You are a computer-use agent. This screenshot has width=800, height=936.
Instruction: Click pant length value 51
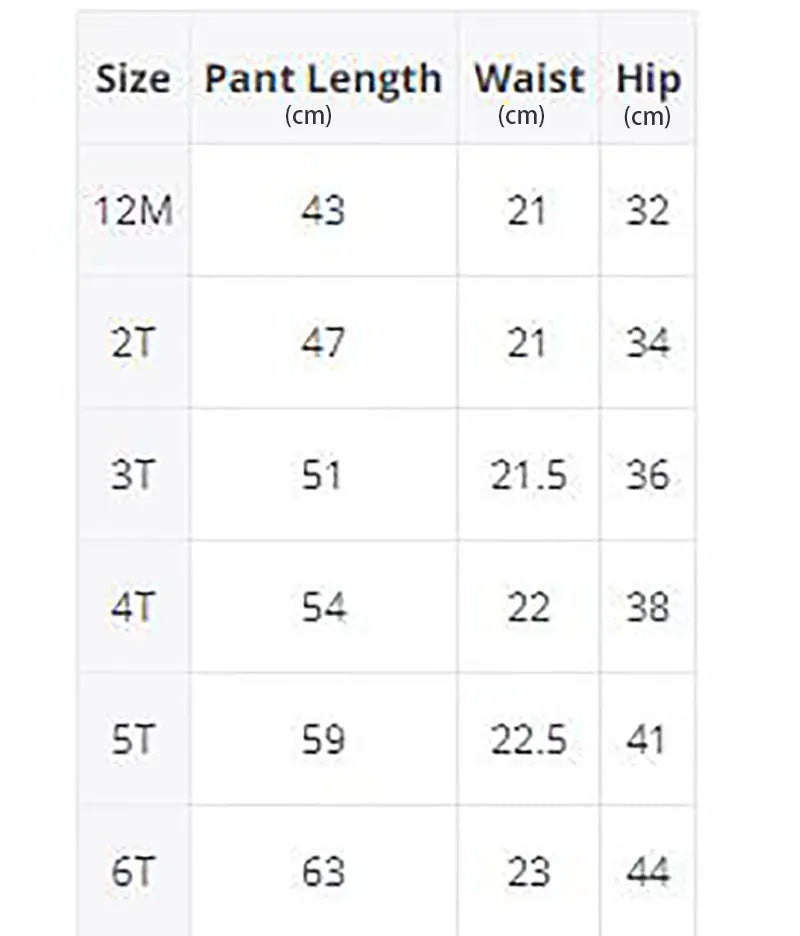[x=323, y=475]
